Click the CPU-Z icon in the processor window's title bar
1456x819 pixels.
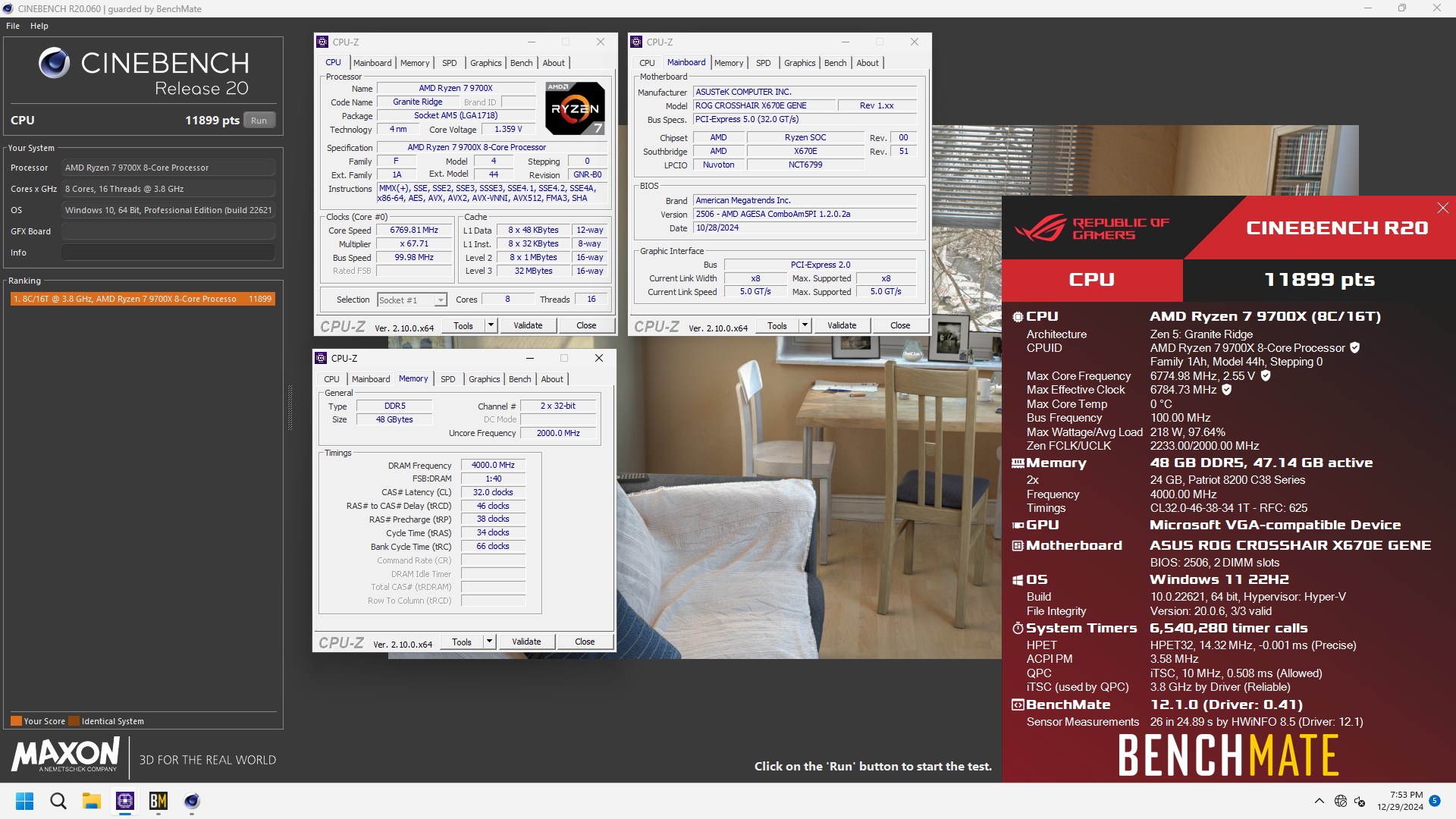click(323, 42)
